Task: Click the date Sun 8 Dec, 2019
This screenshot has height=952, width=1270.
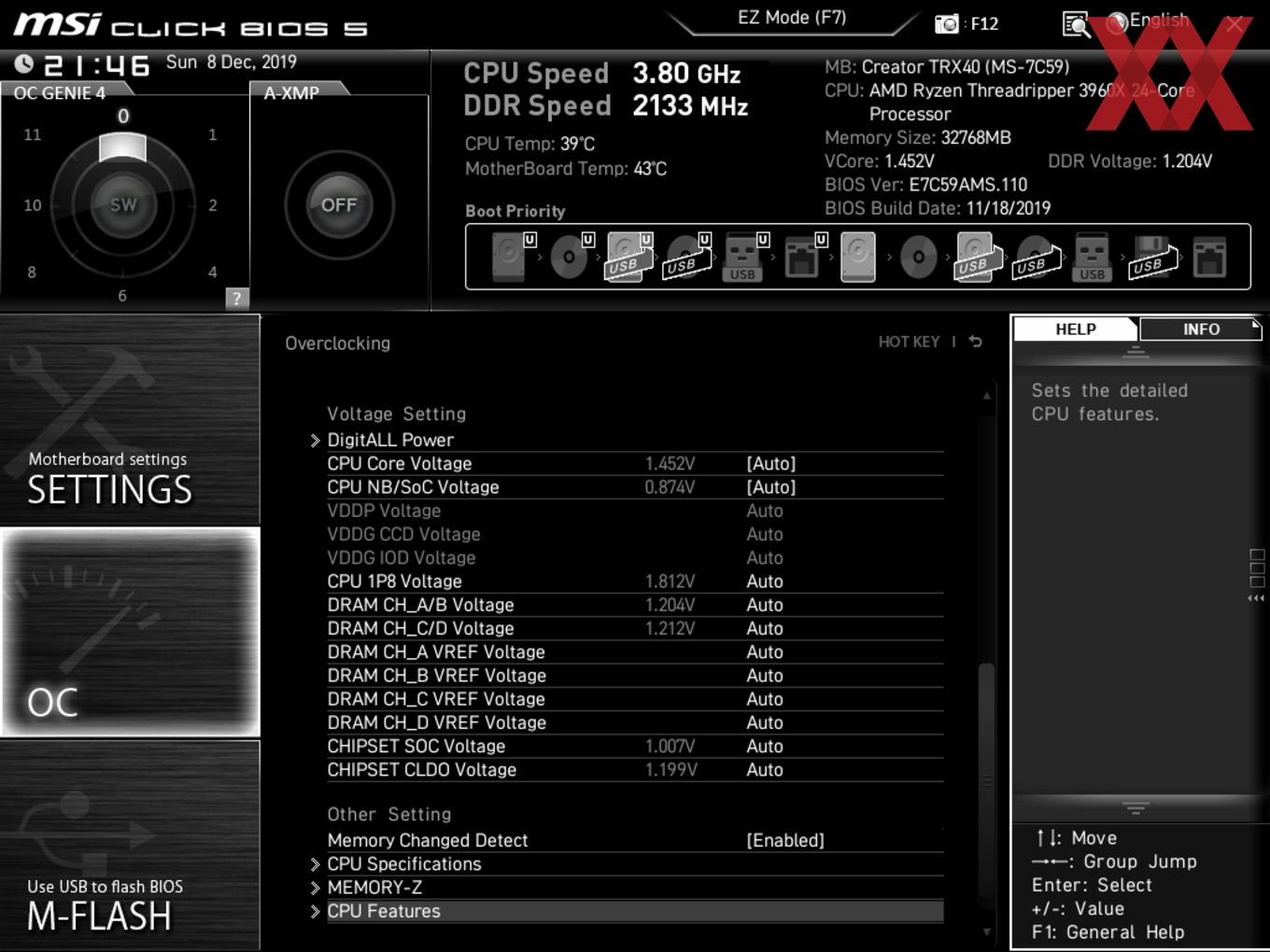Action: coord(231,62)
